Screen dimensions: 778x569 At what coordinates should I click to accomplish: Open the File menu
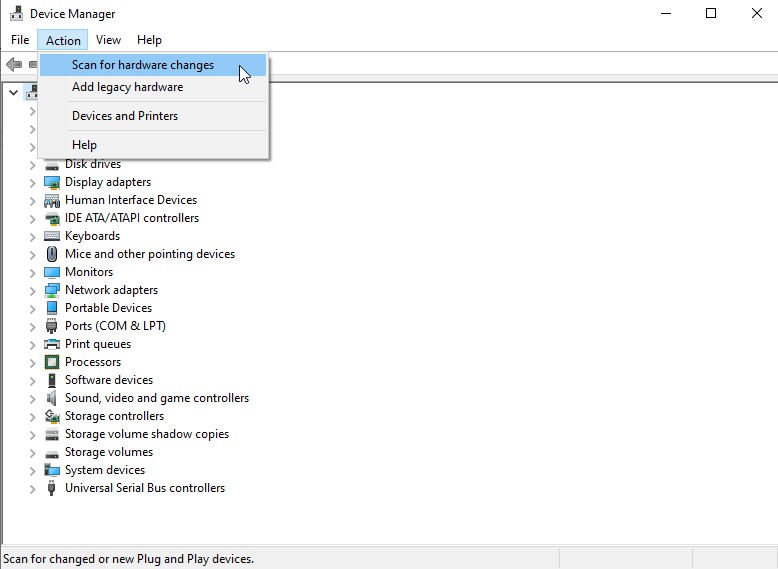coord(20,40)
